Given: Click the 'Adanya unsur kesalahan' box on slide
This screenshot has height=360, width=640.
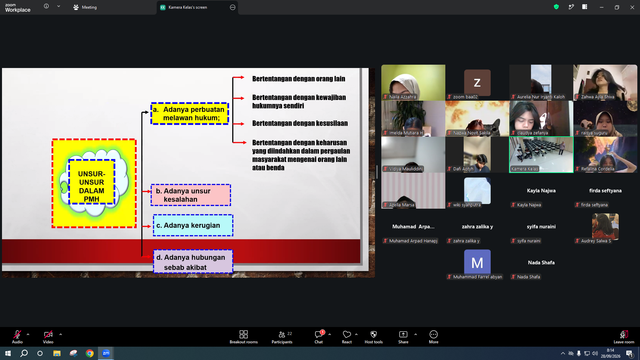Looking at the screenshot, I should point(191,195).
